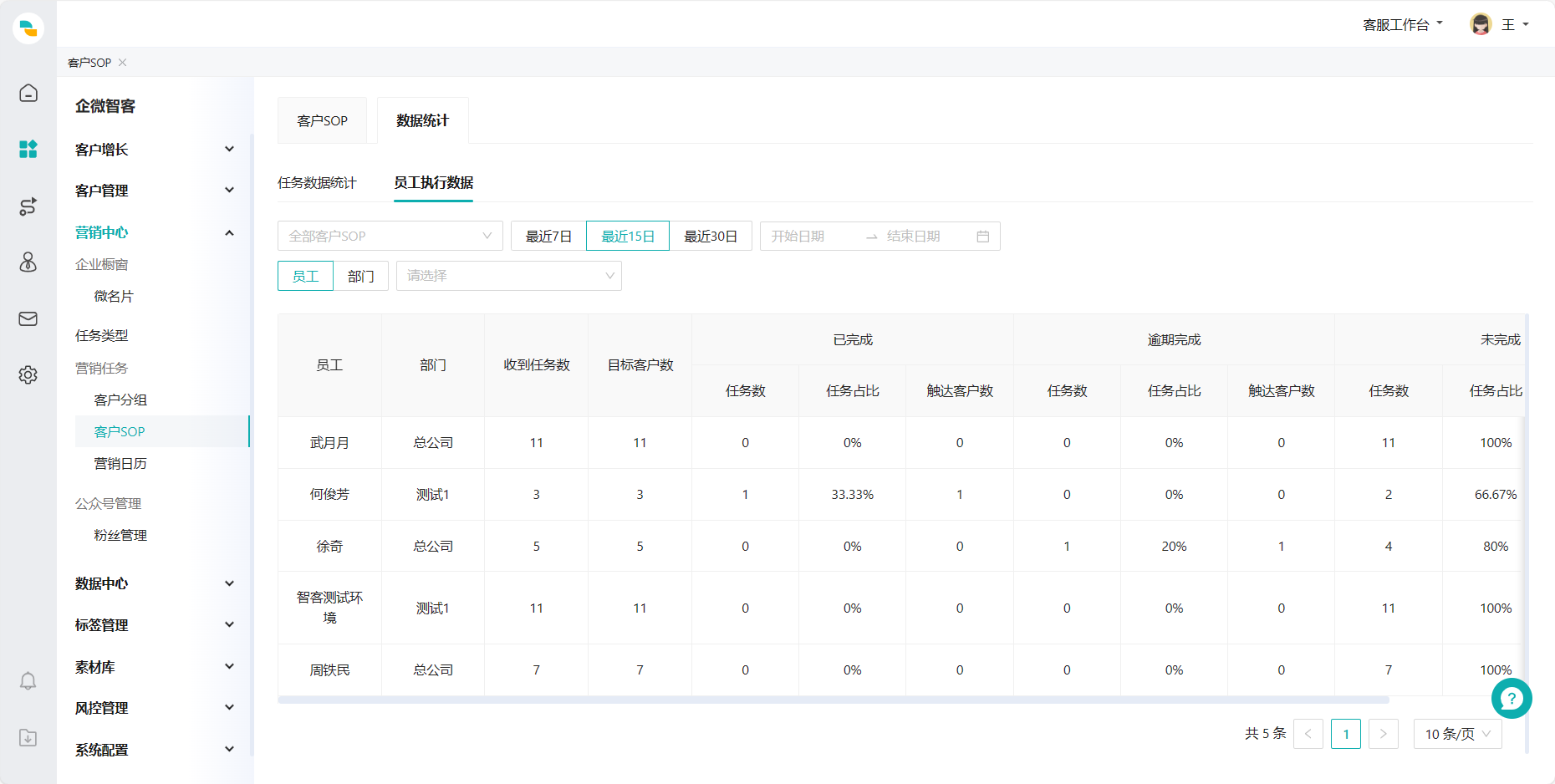Expand 风控管理 sidebar section

(x=155, y=708)
